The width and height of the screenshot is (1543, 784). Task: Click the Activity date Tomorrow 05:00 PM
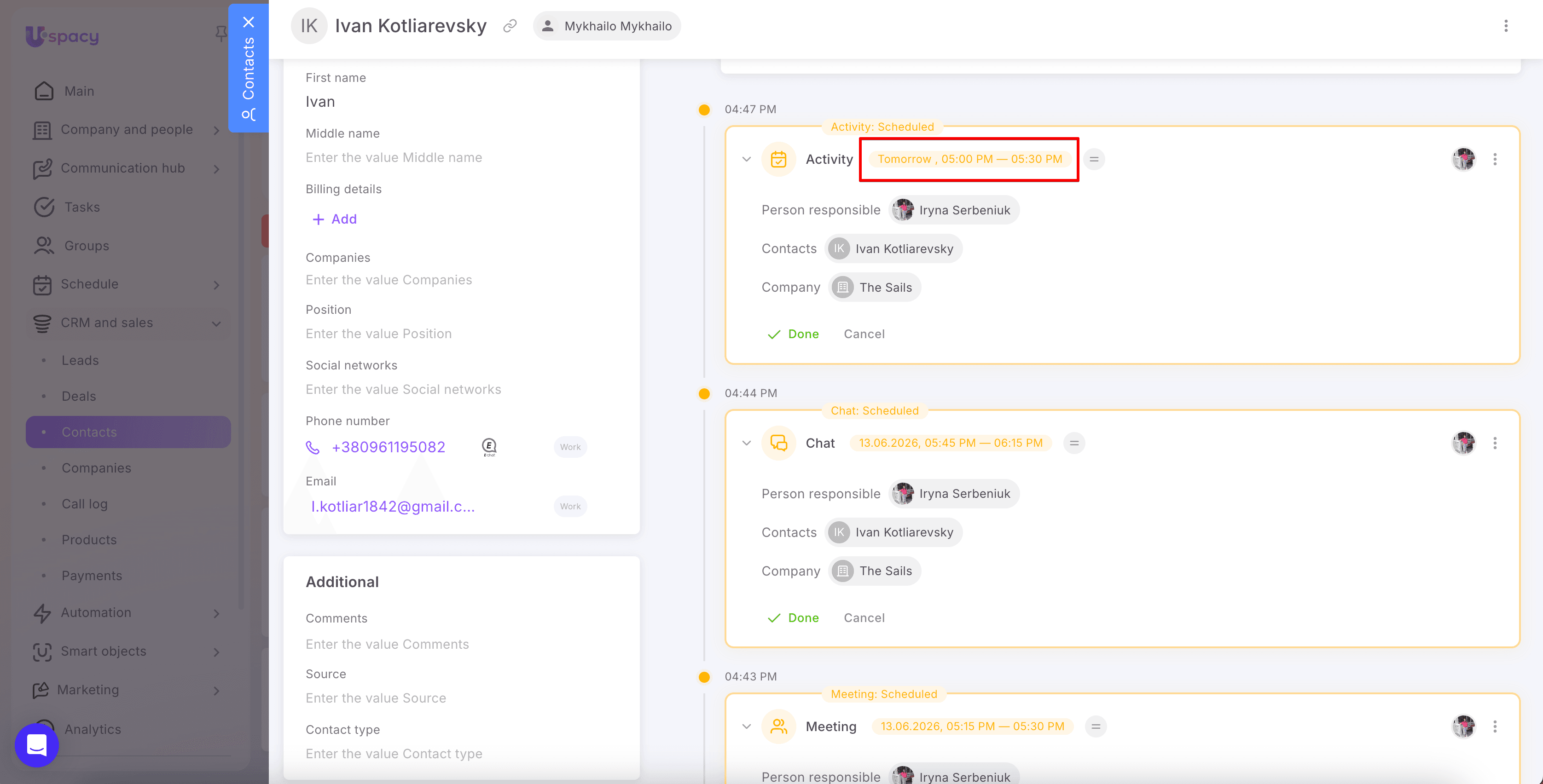coord(969,159)
